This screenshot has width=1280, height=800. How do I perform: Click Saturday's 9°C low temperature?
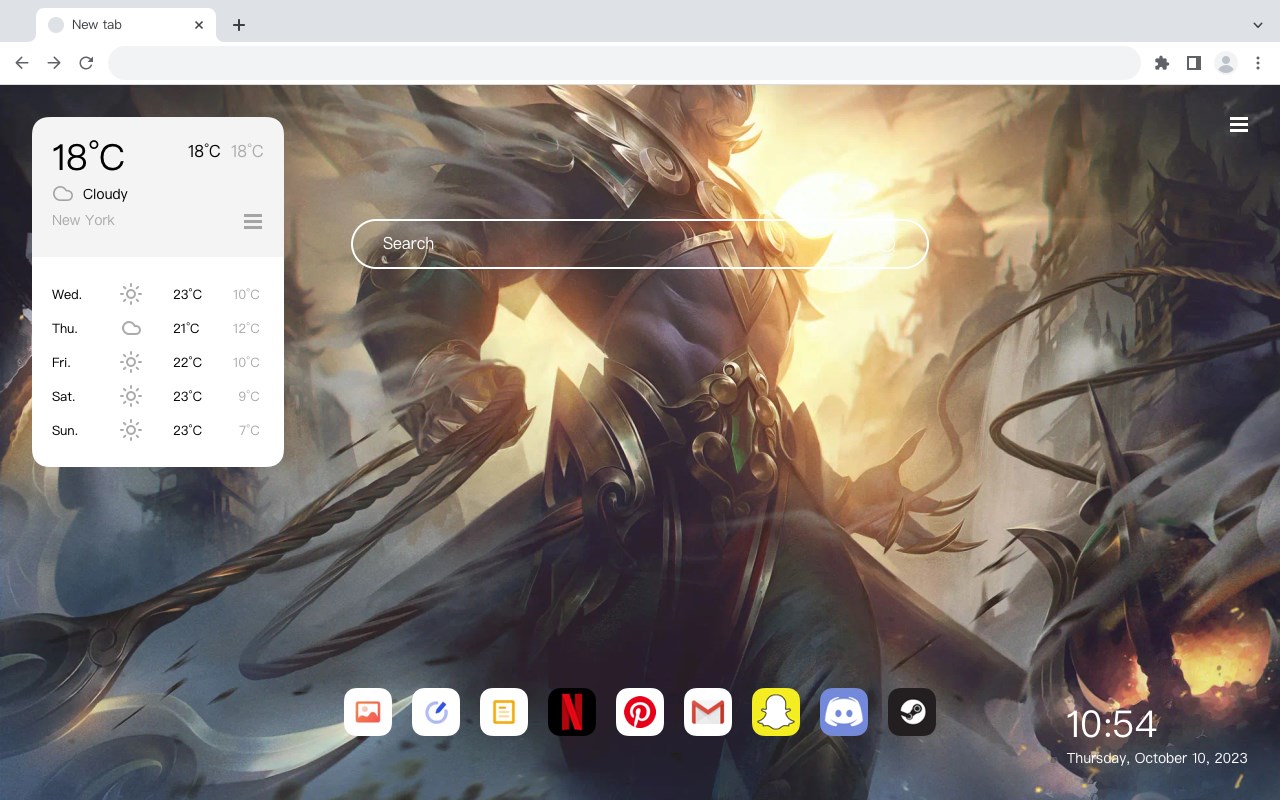[249, 396]
